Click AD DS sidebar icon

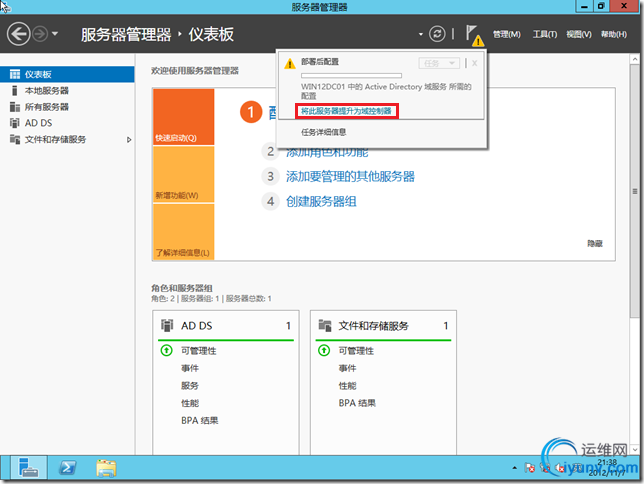click(x=15, y=123)
